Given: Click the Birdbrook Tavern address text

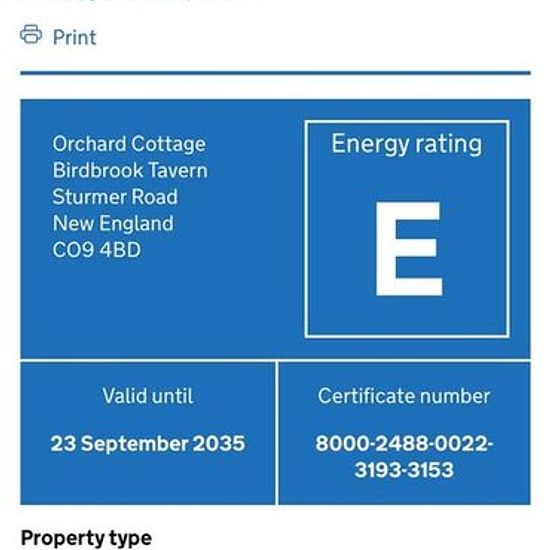Looking at the screenshot, I should (130, 170).
